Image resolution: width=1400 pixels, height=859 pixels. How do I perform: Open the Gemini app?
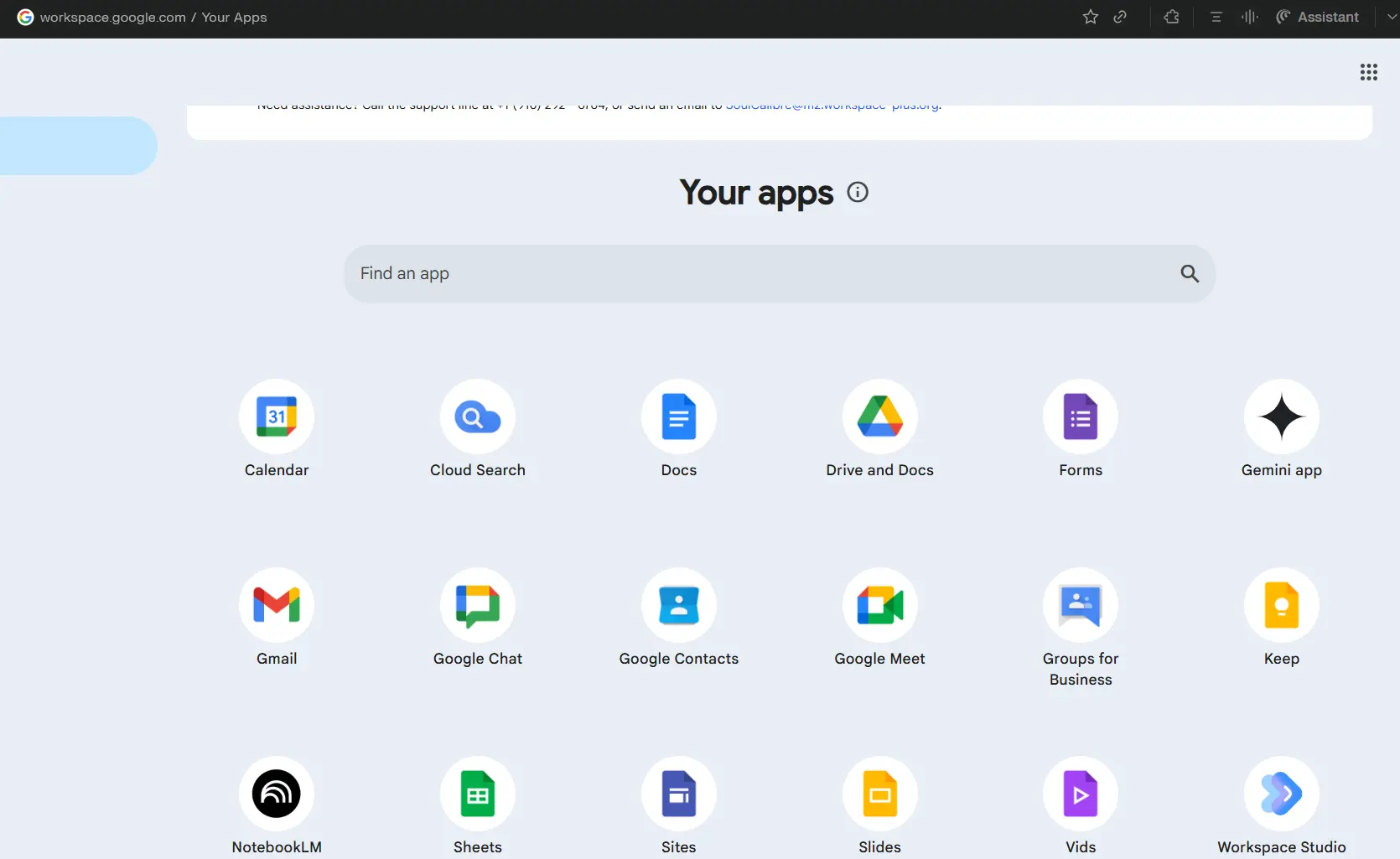click(x=1282, y=417)
